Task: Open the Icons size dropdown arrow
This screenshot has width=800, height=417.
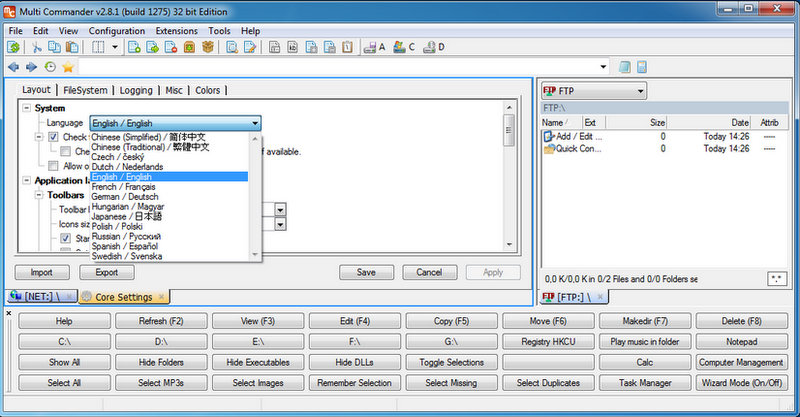Action: coord(280,224)
